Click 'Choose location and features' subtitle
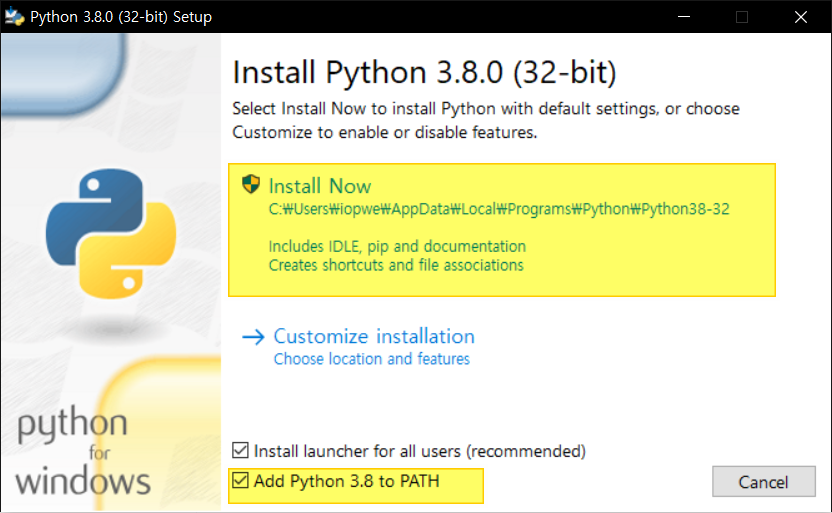 pyautogui.click(x=371, y=359)
